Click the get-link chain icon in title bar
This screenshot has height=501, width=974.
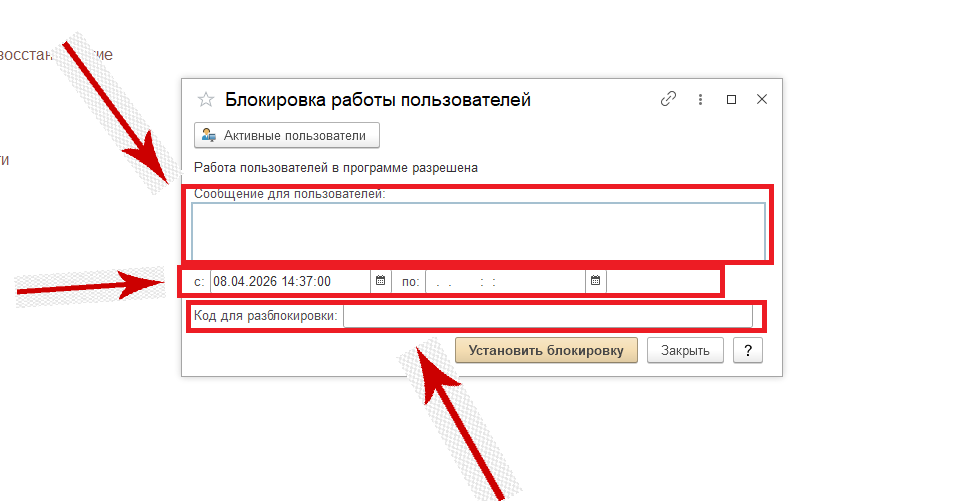pyautogui.click(x=669, y=99)
